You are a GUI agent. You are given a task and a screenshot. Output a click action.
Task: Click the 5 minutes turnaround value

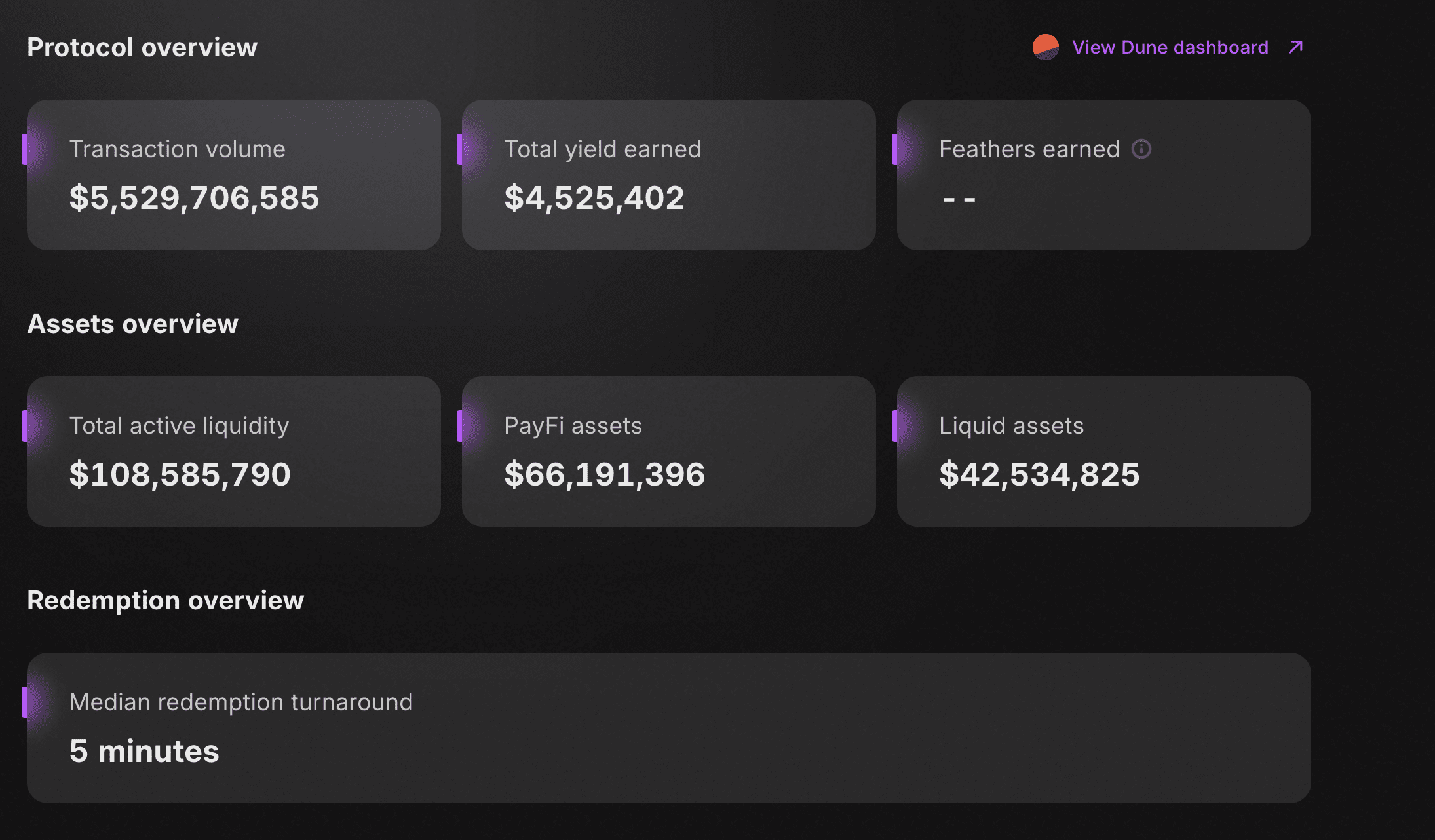tap(144, 751)
